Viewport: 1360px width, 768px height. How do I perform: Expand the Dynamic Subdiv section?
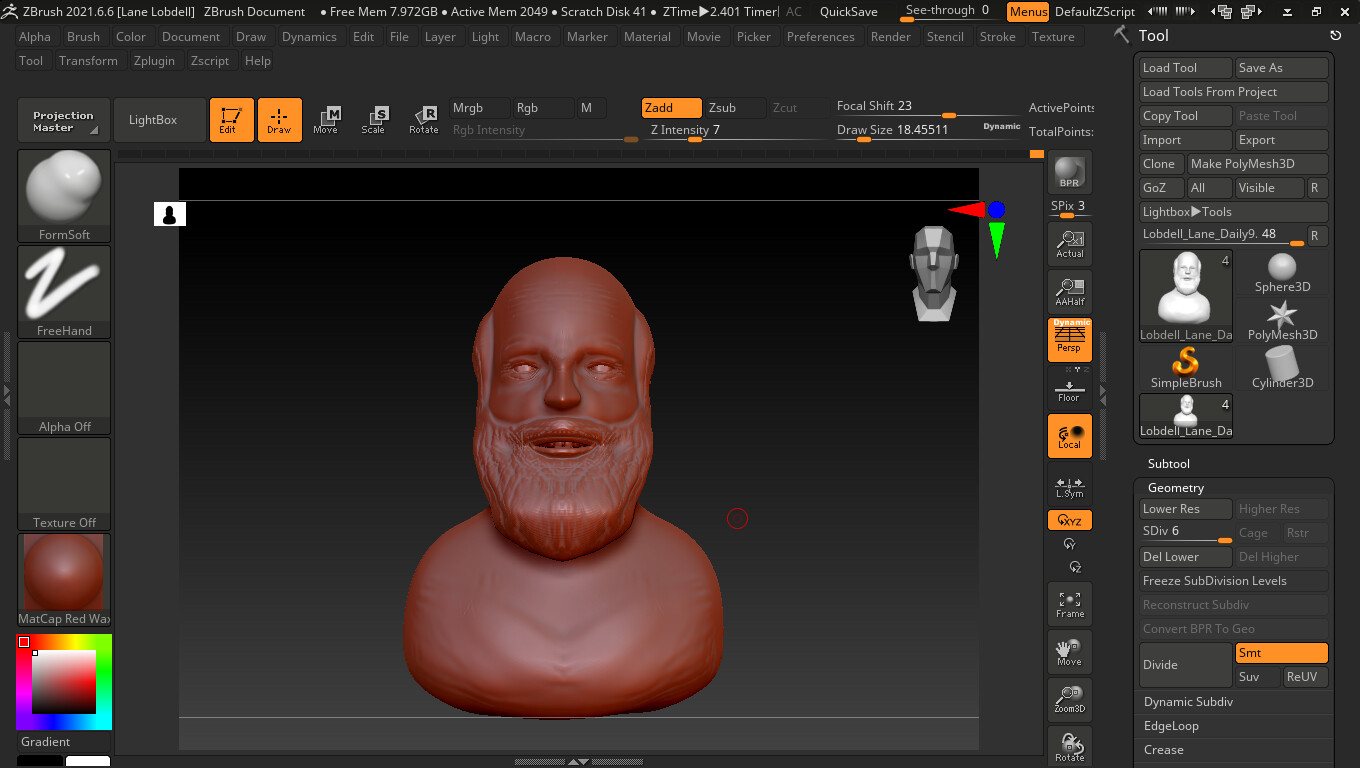(x=1188, y=702)
